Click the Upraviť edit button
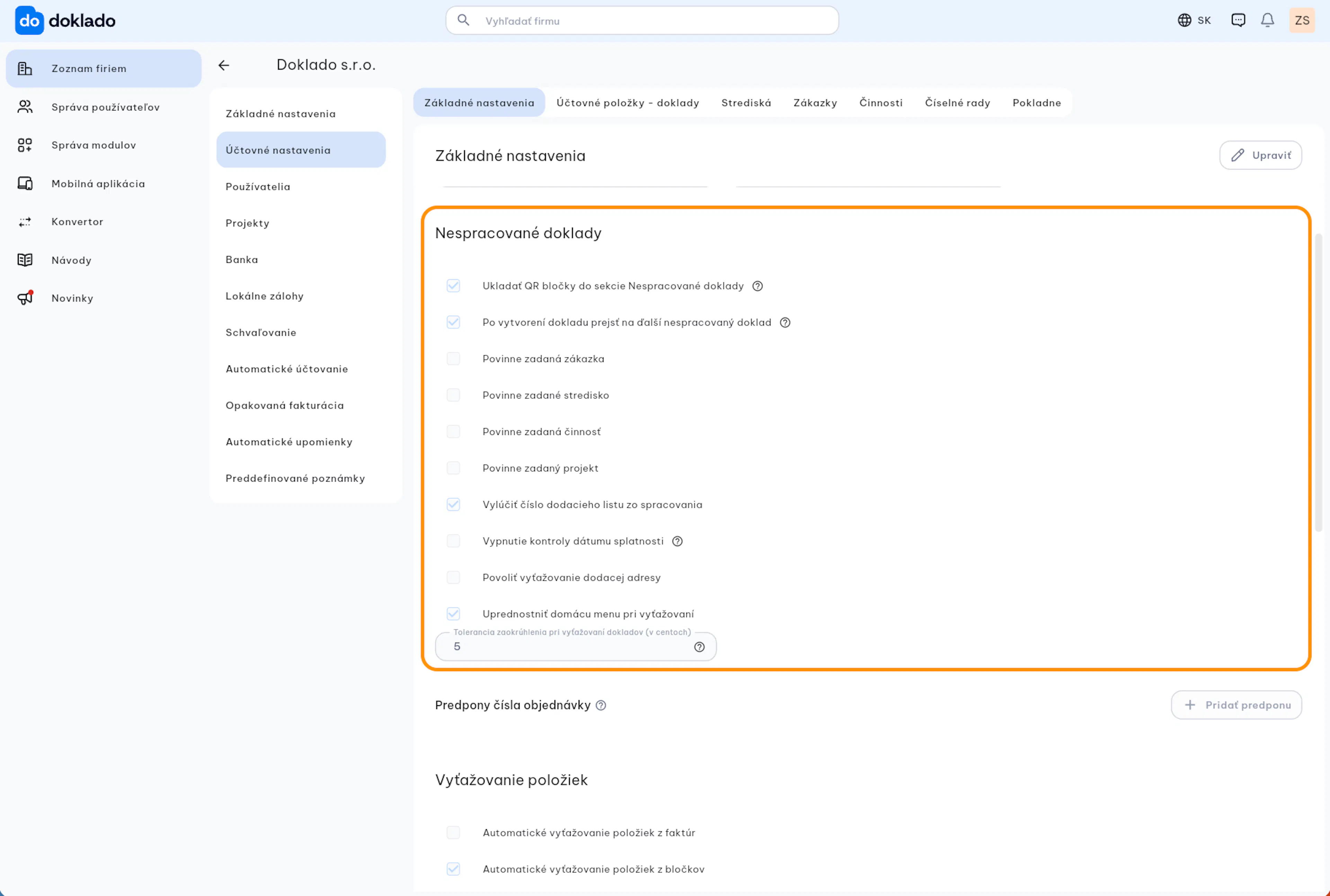This screenshot has height=896, width=1330. pyautogui.click(x=1260, y=156)
